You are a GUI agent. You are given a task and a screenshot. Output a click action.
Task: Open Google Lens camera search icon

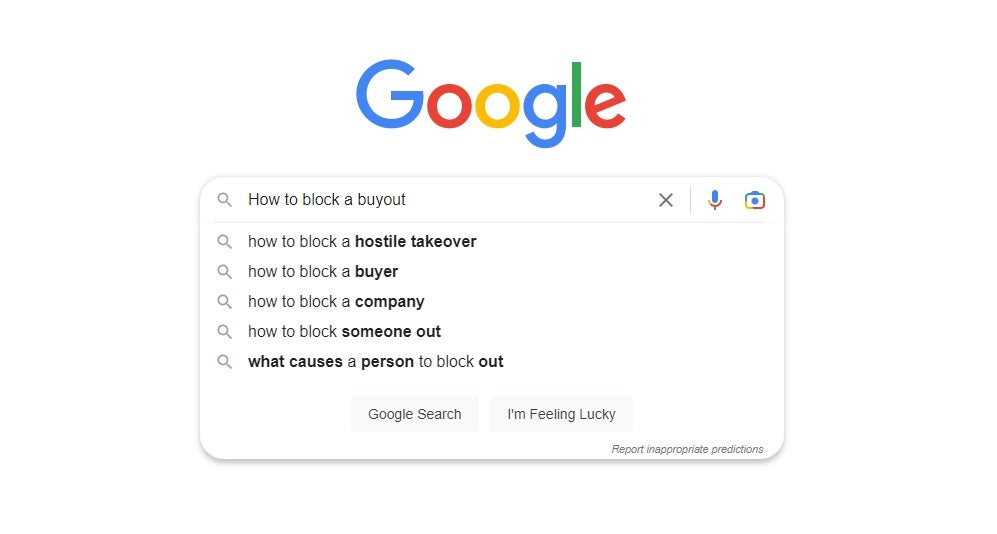point(755,200)
